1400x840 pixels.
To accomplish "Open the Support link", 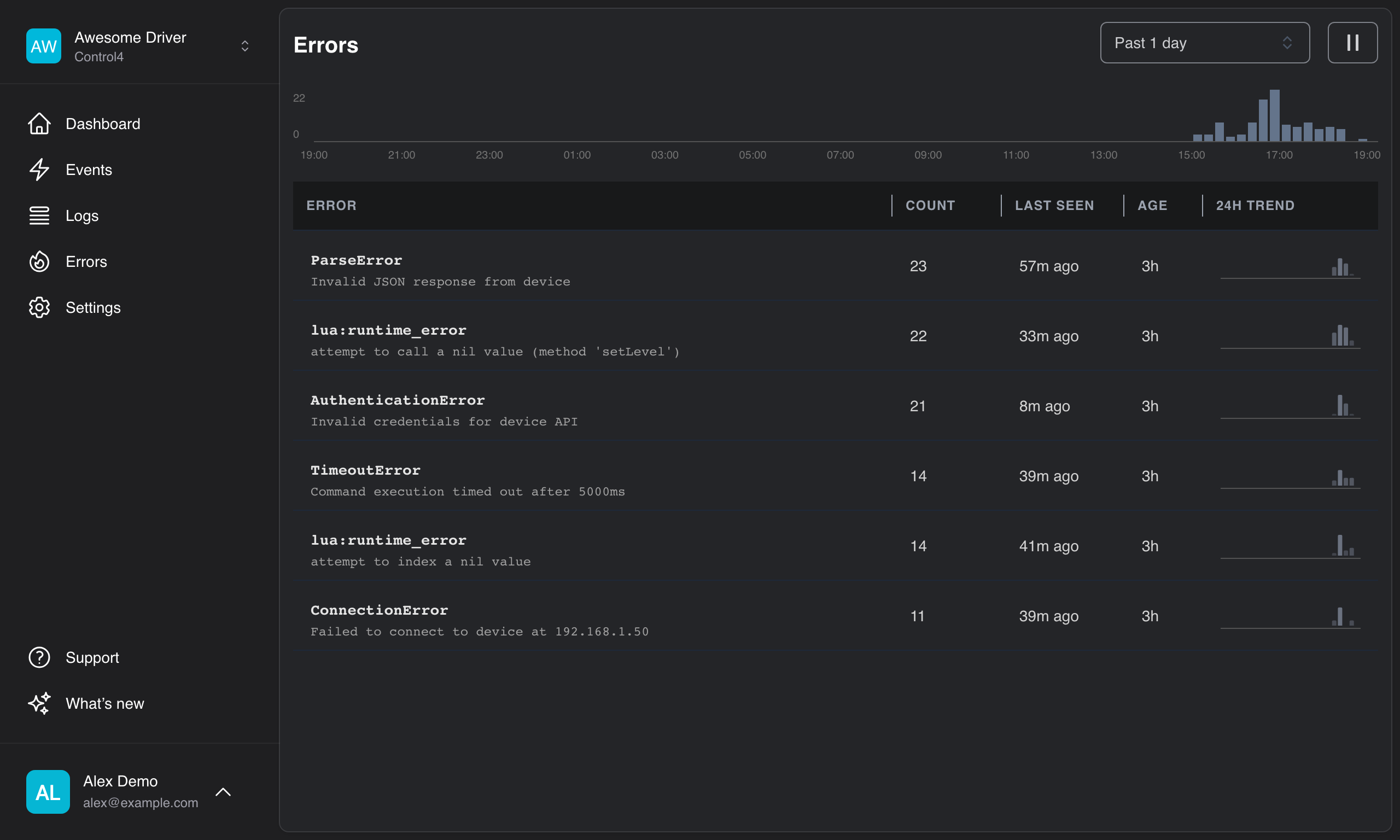I will [92, 657].
